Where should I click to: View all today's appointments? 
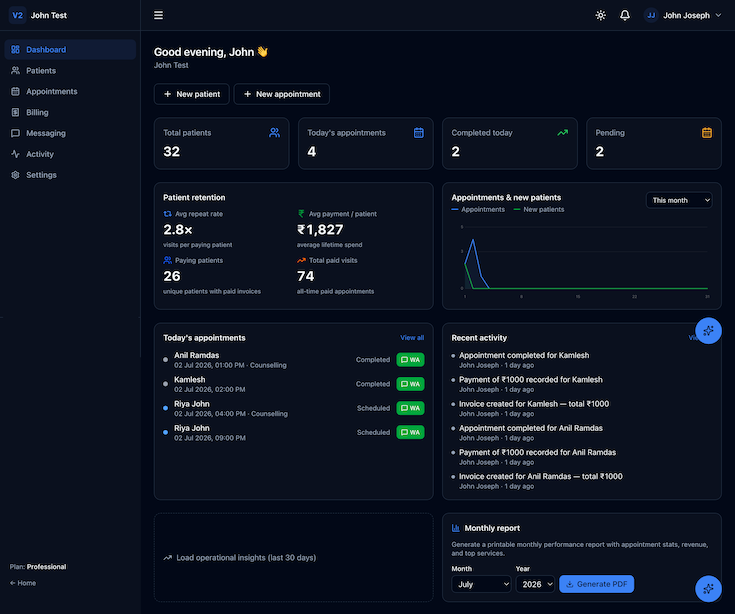412,337
